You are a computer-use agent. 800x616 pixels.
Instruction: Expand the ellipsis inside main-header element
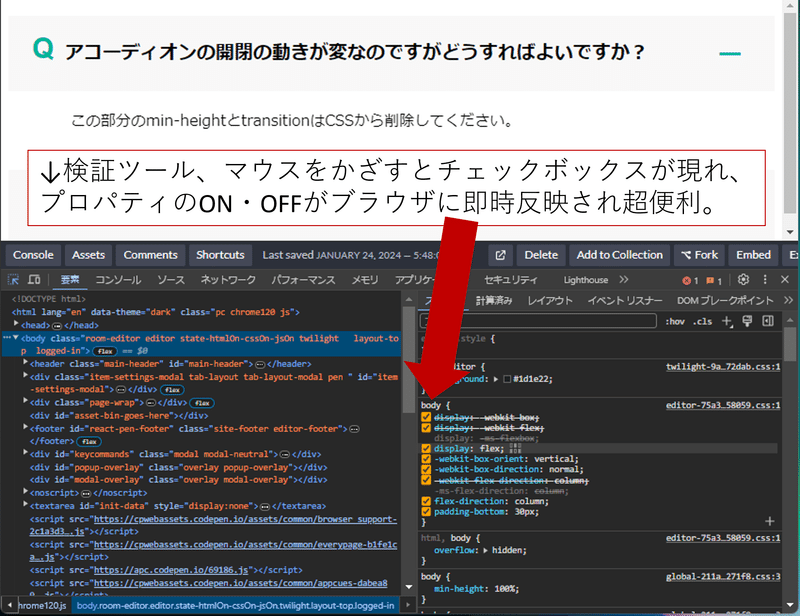[x=260, y=364]
